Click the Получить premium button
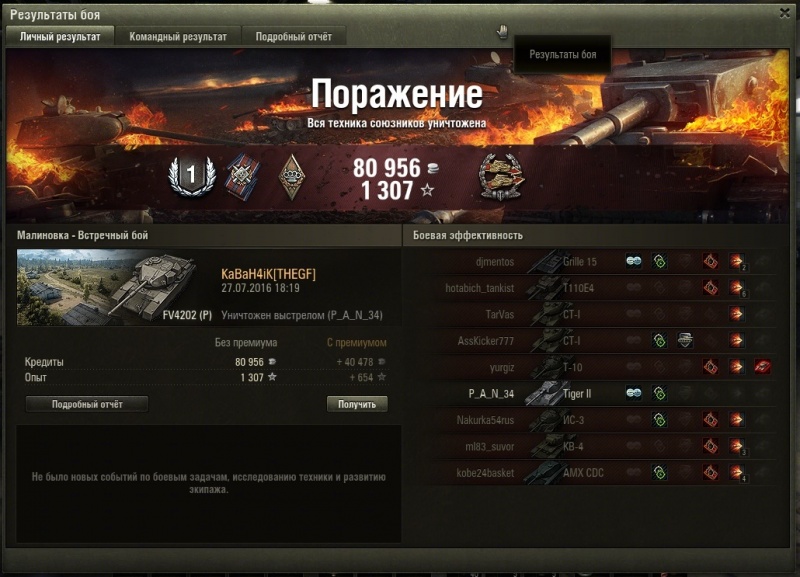Viewport: 800px width, 577px height. [357, 404]
